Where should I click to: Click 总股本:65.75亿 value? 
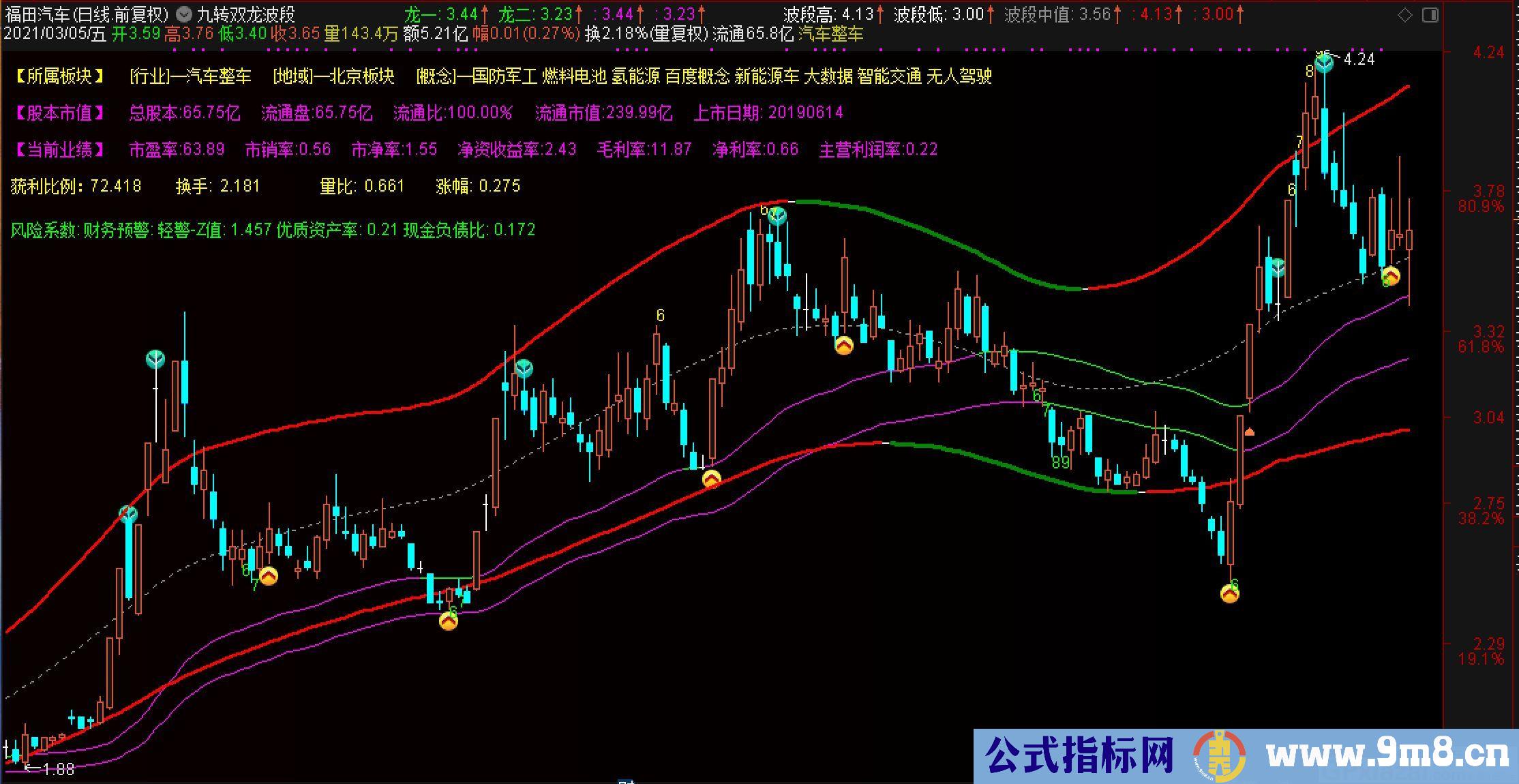[x=185, y=112]
